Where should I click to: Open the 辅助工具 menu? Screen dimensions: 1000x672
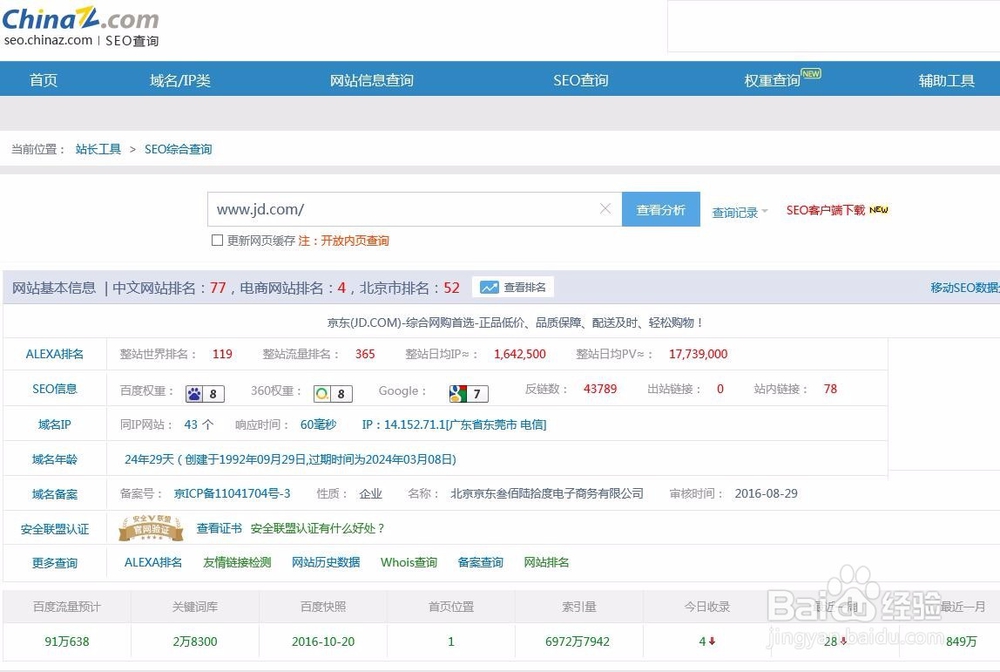(946, 81)
